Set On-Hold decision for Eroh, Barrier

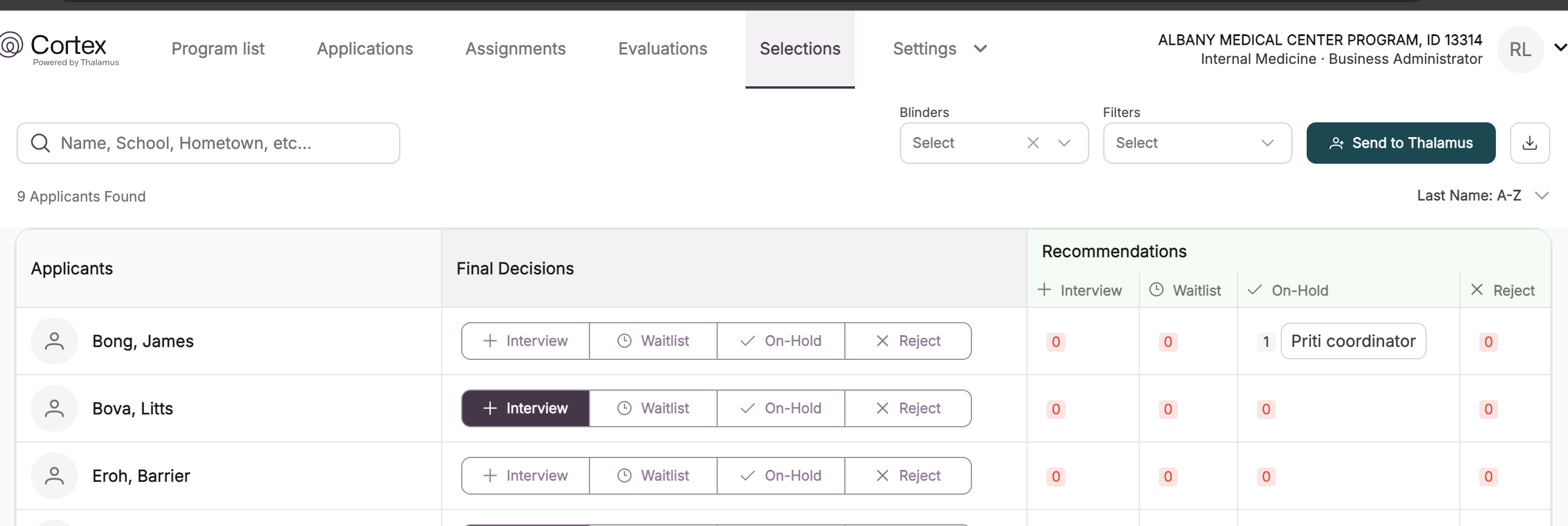(781, 476)
